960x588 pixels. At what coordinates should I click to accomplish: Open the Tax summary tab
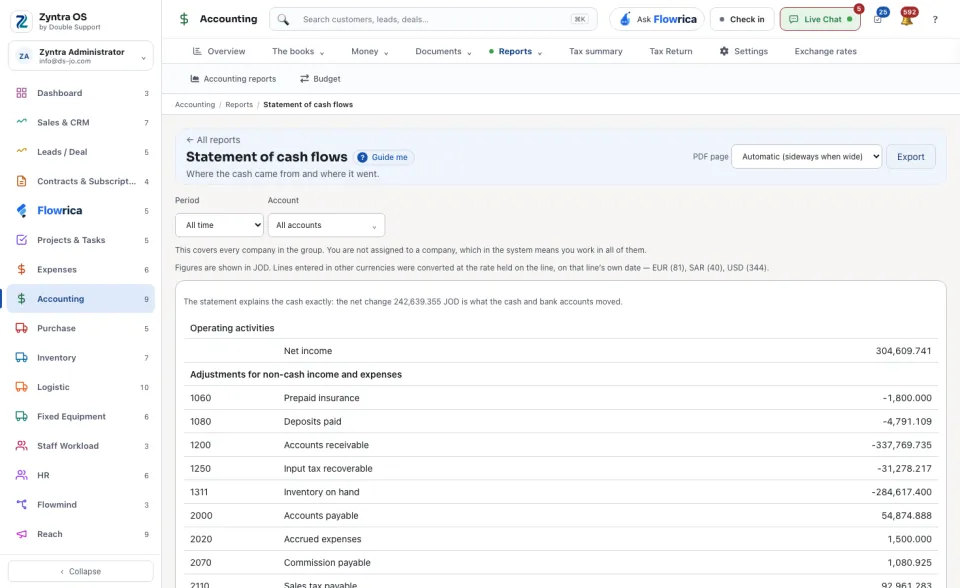(596, 51)
